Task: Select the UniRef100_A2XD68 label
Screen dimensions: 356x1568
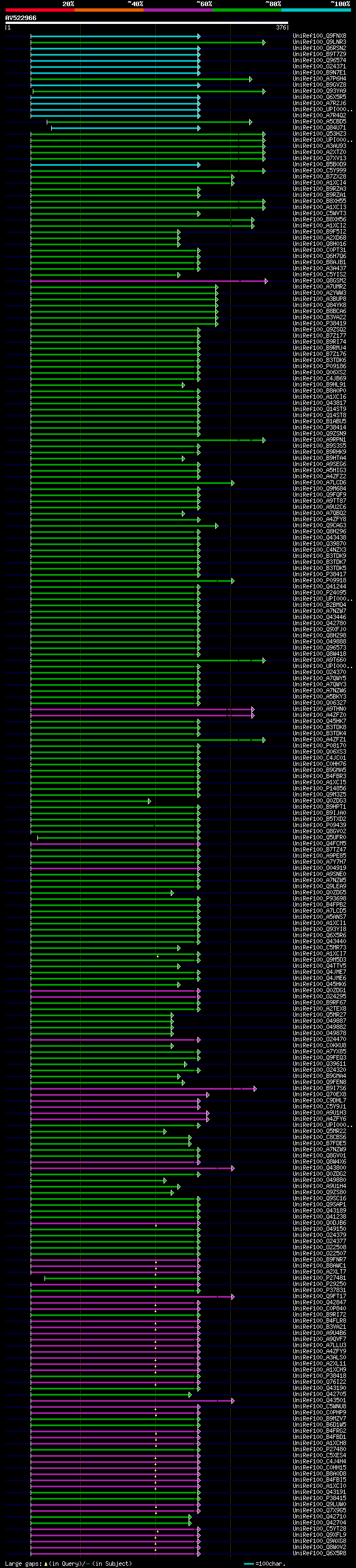Action: tap(319, 238)
